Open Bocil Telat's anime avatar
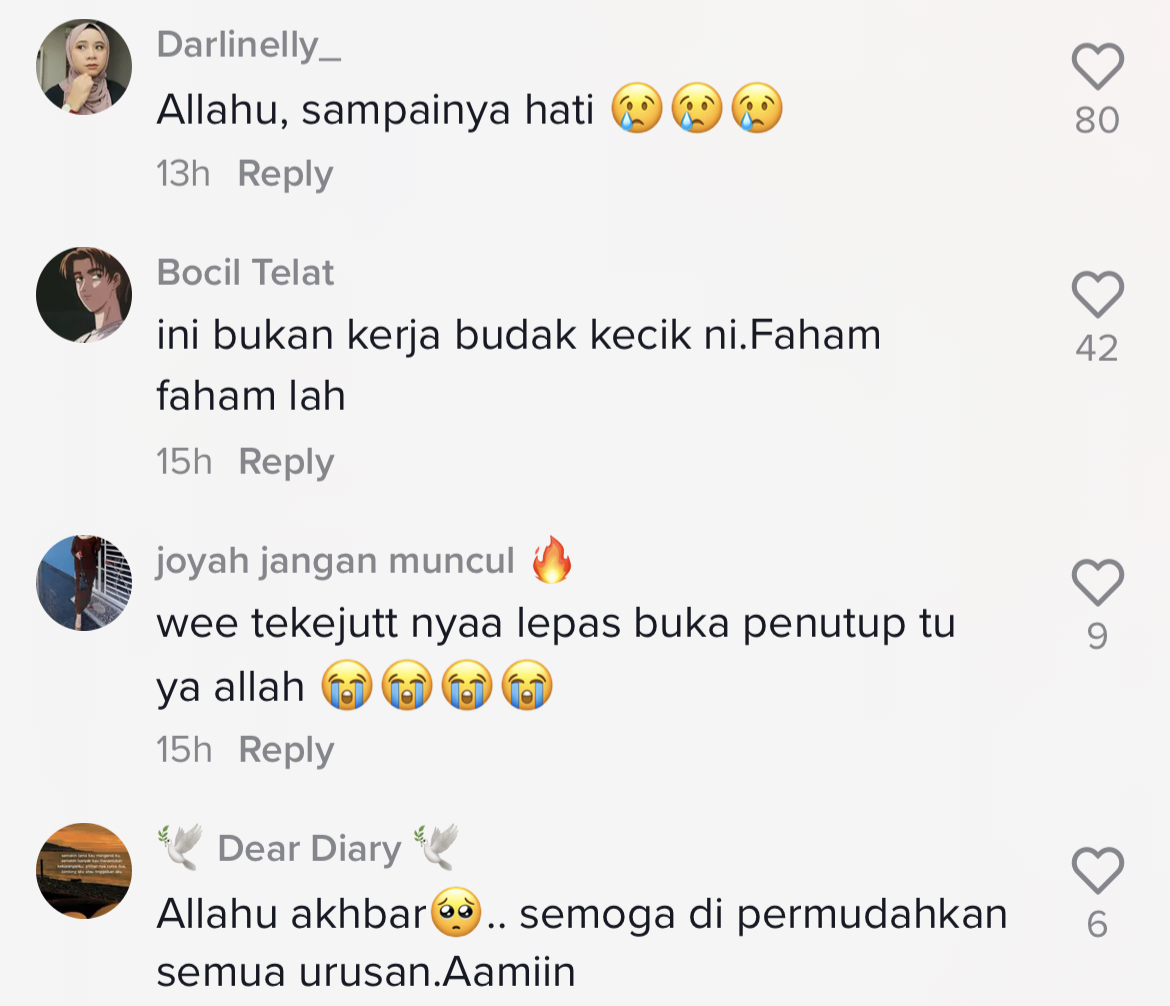This screenshot has width=1170, height=1006. click(84, 295)
